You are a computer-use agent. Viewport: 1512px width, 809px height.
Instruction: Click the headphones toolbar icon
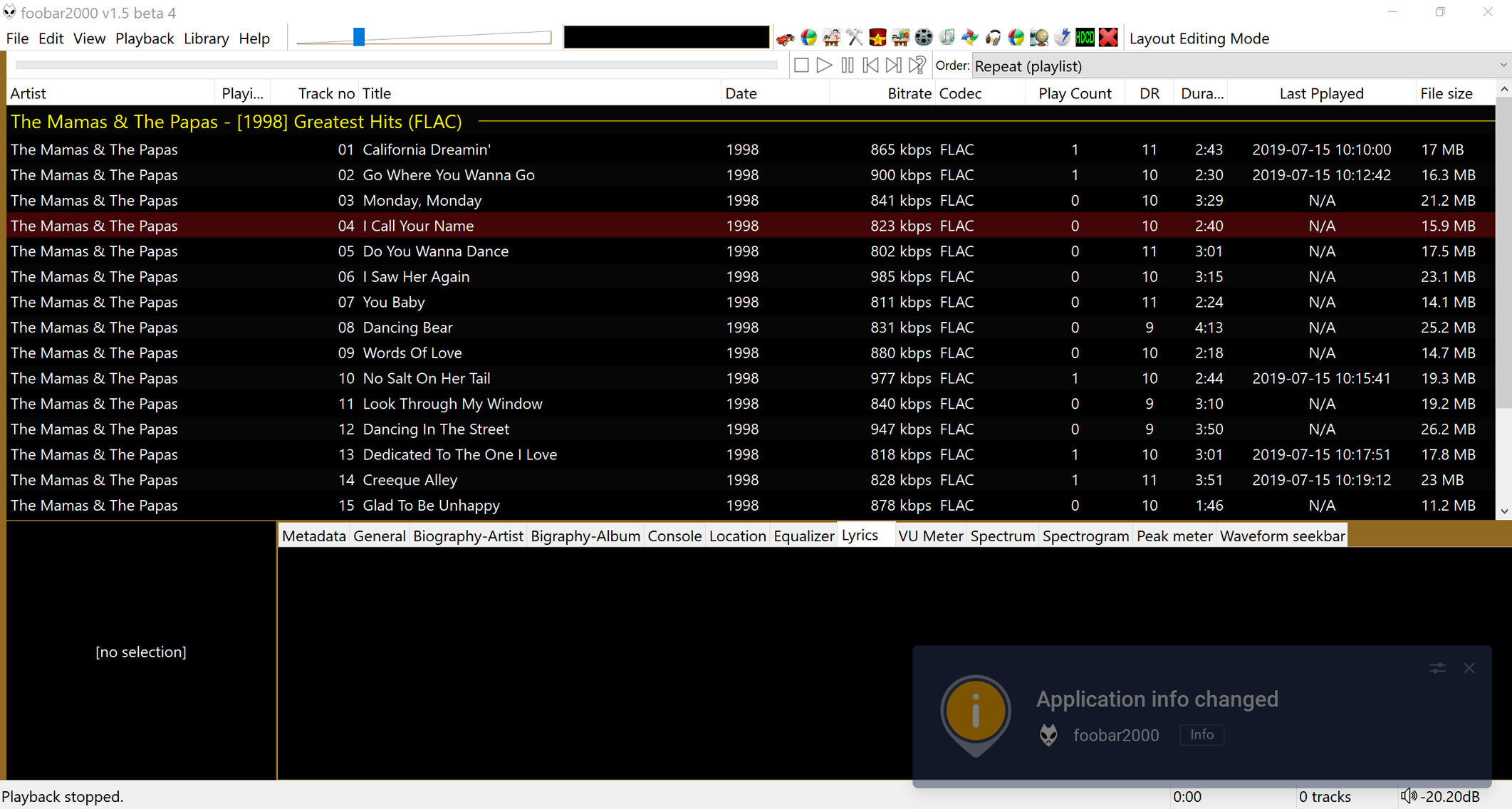993,38
